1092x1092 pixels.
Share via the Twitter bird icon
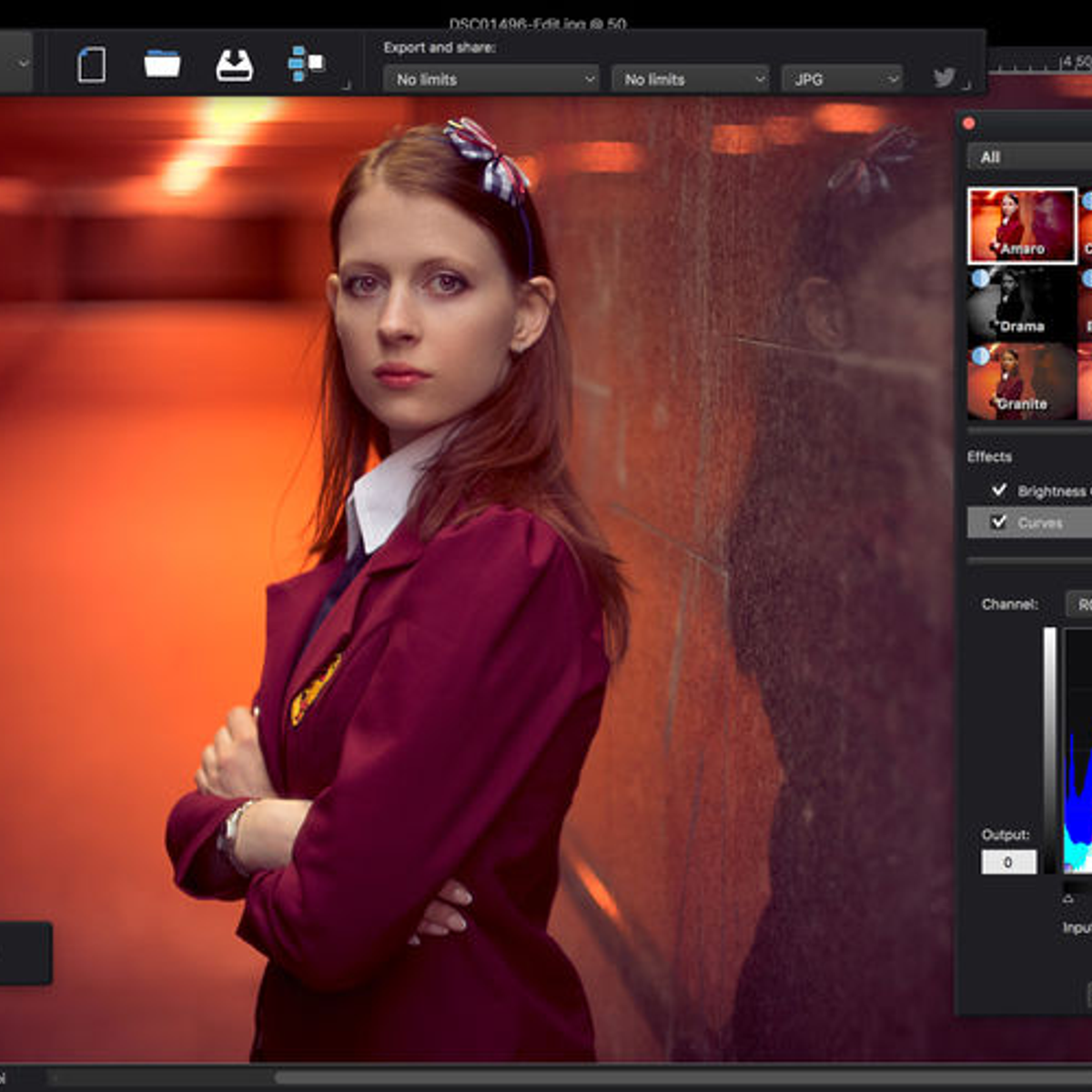click(945, 78)
